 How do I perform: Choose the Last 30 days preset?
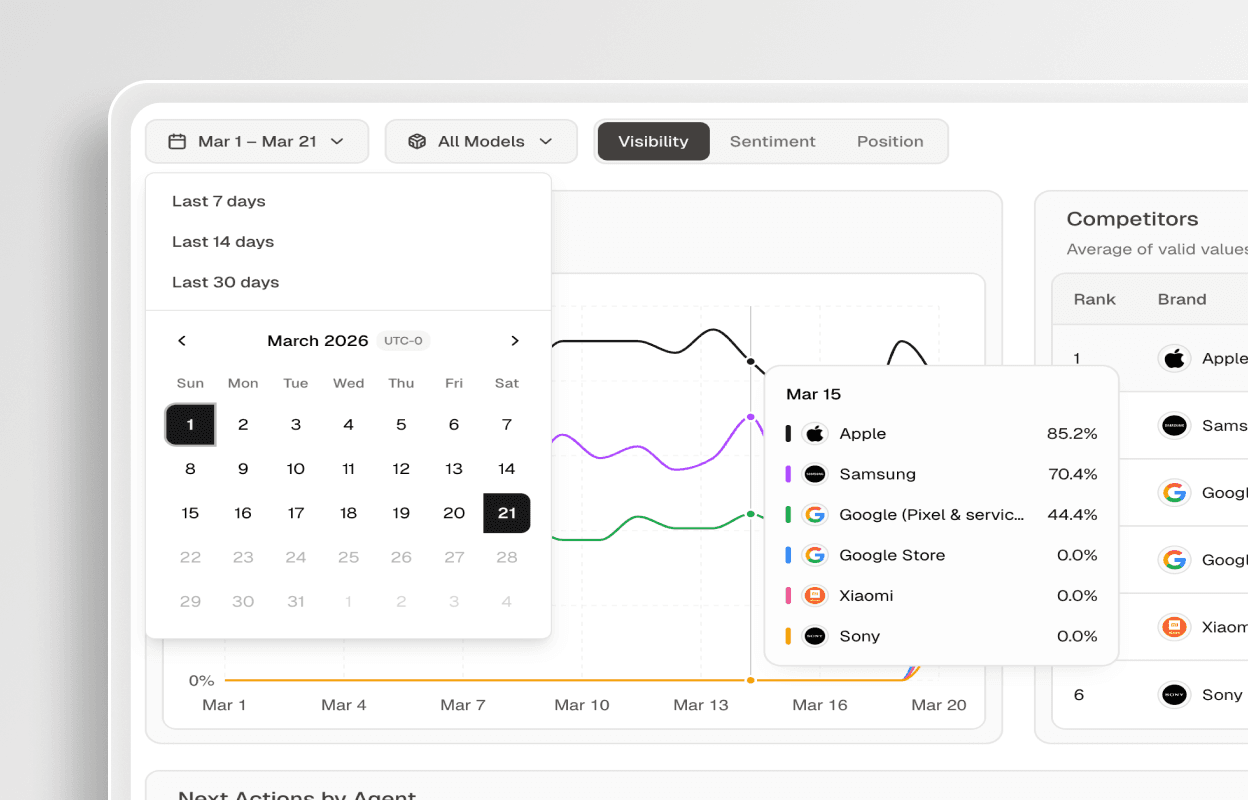(225, 282)
